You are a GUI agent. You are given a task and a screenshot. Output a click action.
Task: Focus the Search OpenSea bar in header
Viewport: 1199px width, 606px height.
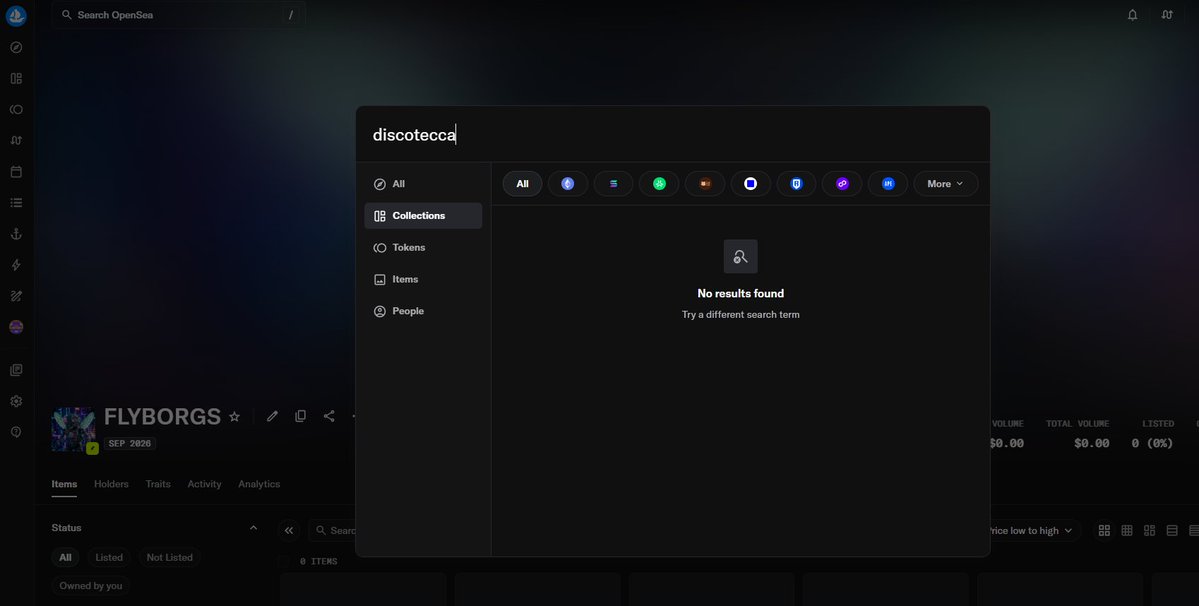tap(179, 15)
